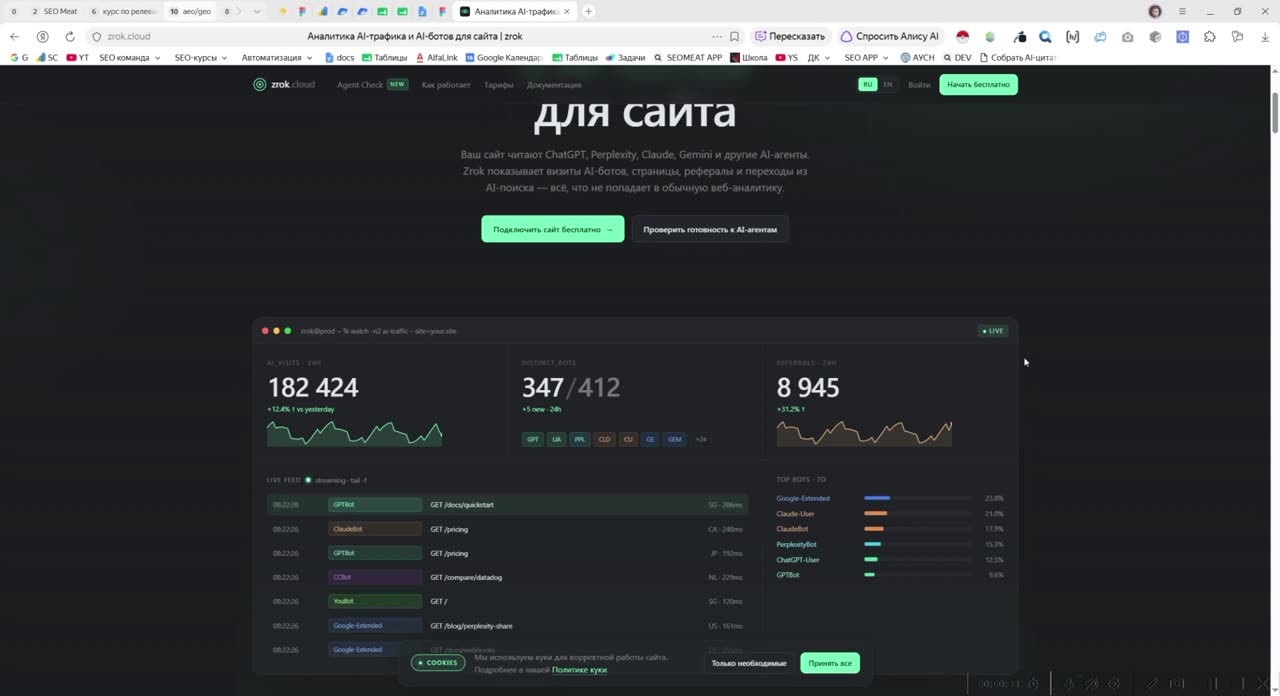
Task: Click the CLD bot badge
Action: (x=604, y=439)
